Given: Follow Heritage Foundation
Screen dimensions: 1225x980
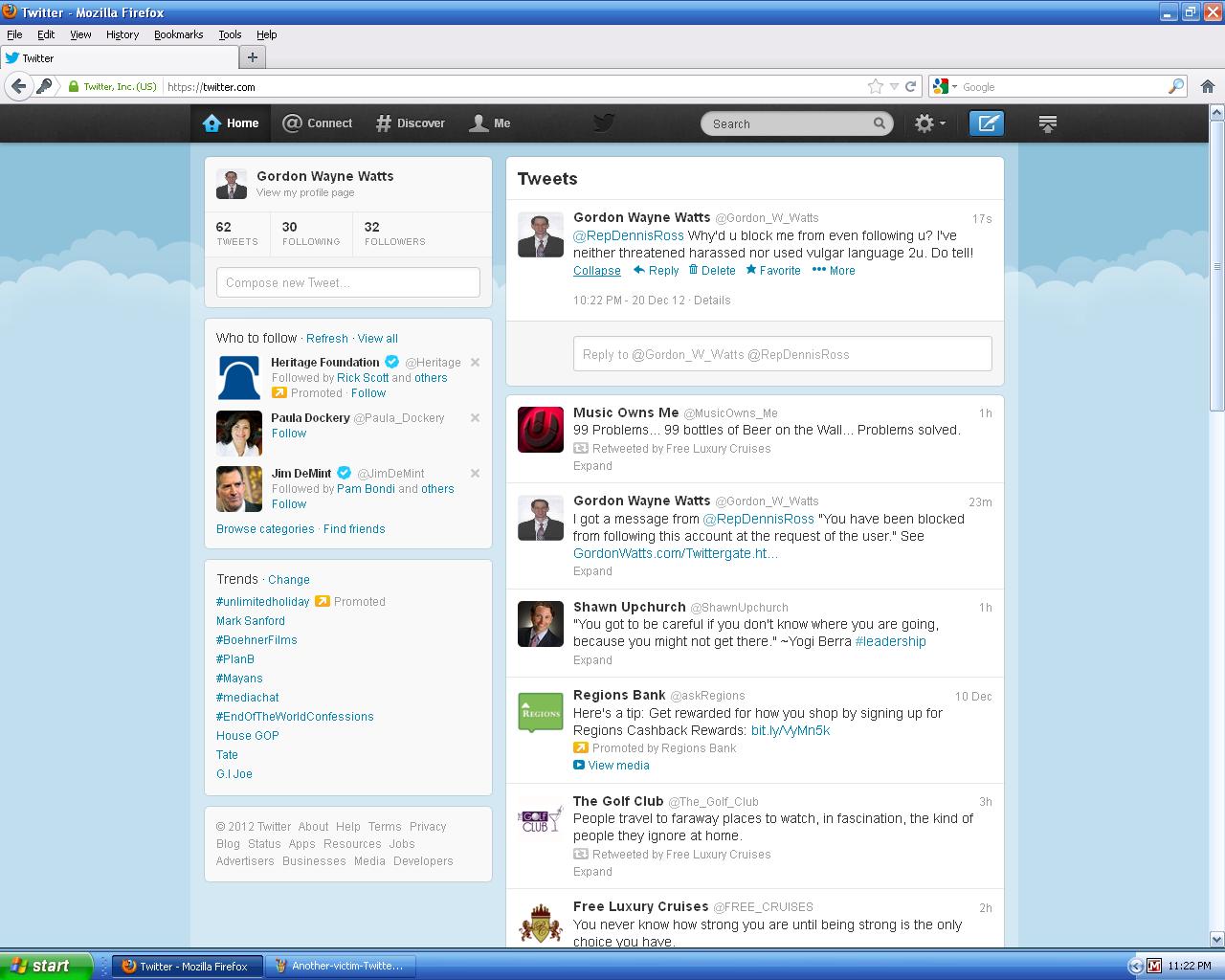Looking at the screenshot, I should click(368, 393).
